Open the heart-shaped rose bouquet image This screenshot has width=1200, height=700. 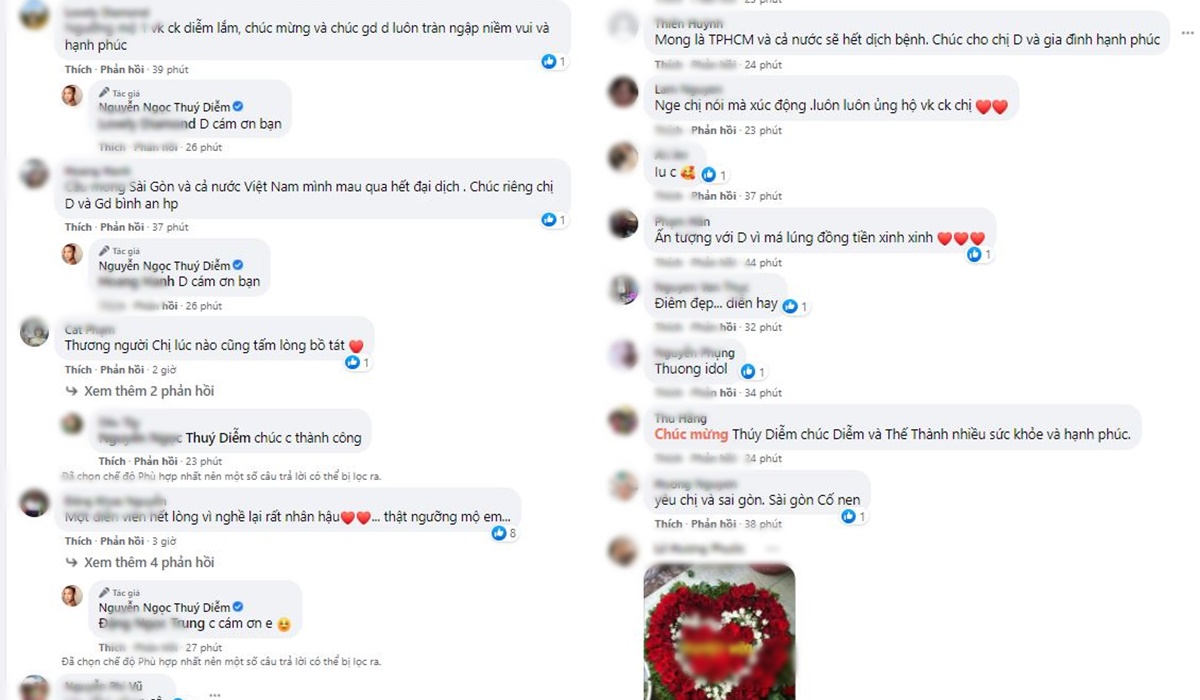point(719,632)
